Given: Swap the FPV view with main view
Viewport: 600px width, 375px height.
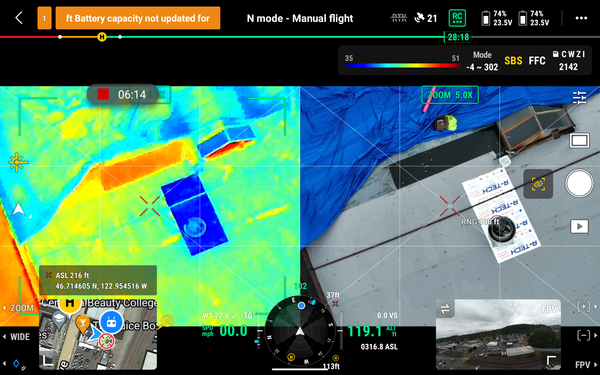Looking at the screenshot, I should pyautogui.click(x=445, y=309).
